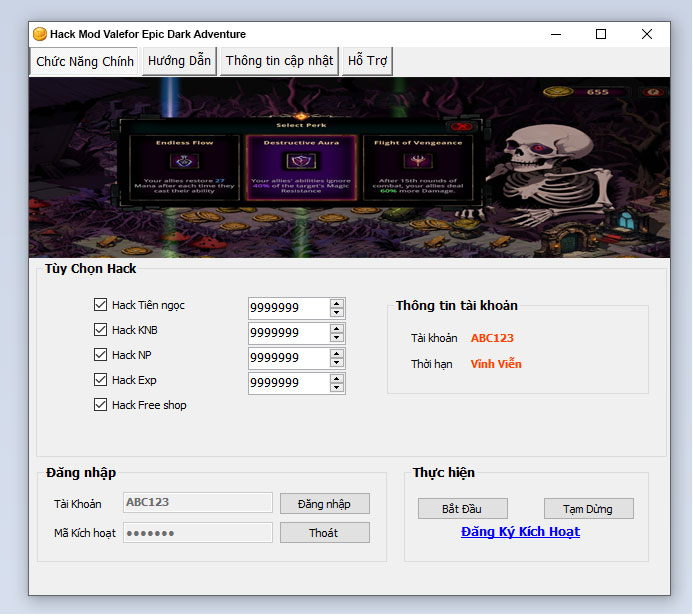Image resolution: width=693 pixels, height=616 pixels.
Task: Click the Hack Tiên ngọc value field
Action: 289,308
